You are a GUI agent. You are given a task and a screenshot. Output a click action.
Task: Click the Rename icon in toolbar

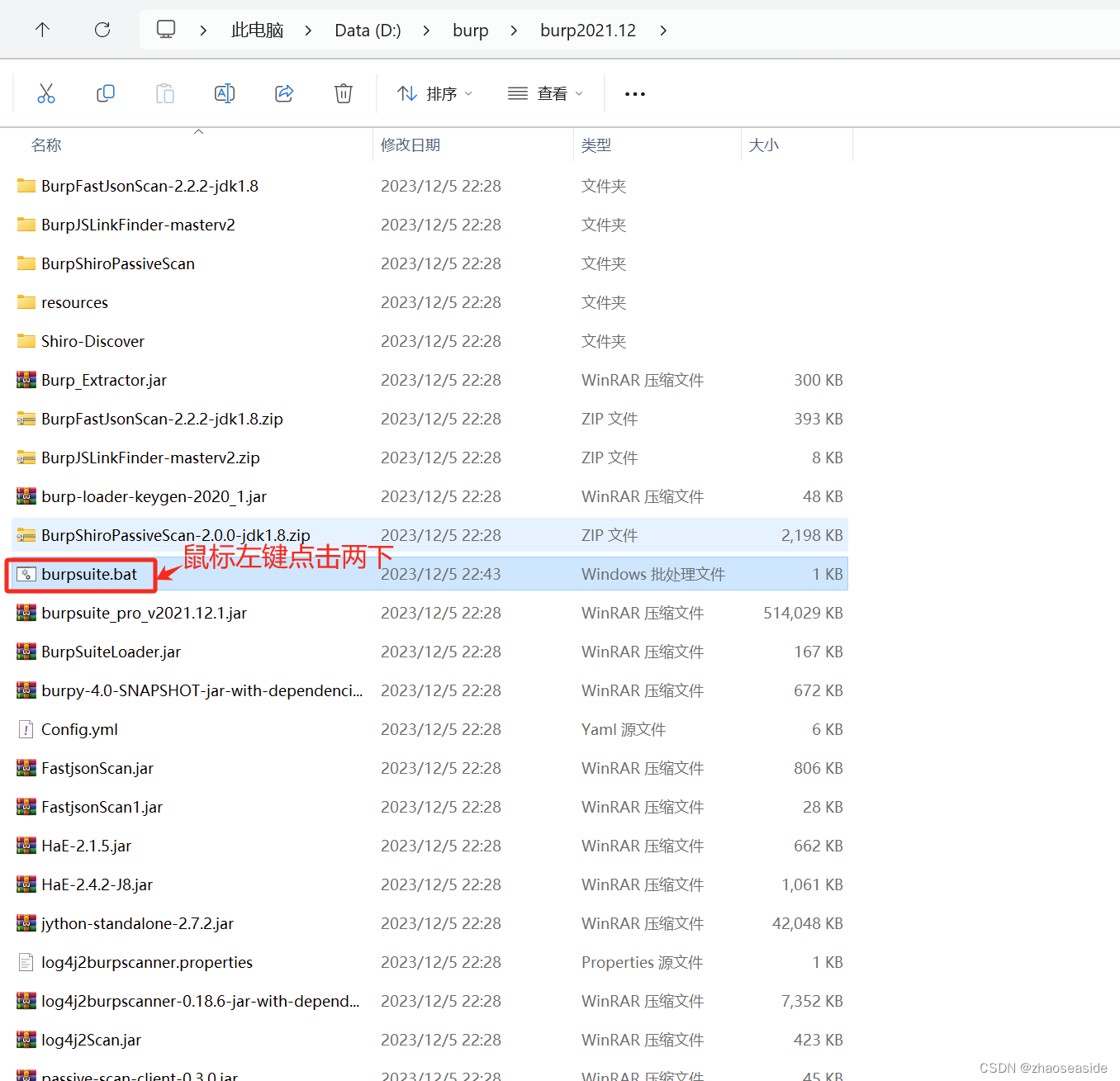225,93
